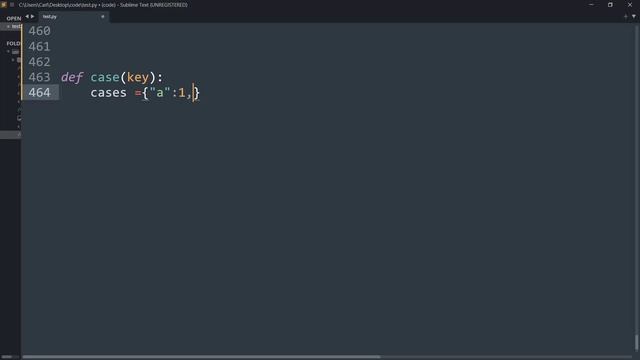Open the tab list dropdown arrow
Viewport: 640px width, 360px height.
(x=633, y=17)
